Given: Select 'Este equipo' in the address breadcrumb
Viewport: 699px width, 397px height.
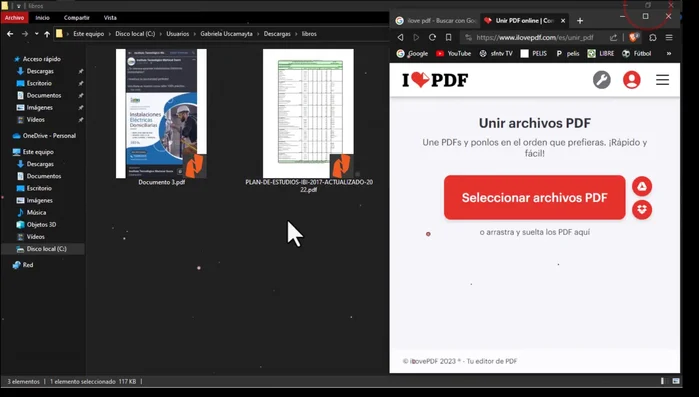Looking at the screenshot, I should tap(88, 34).
